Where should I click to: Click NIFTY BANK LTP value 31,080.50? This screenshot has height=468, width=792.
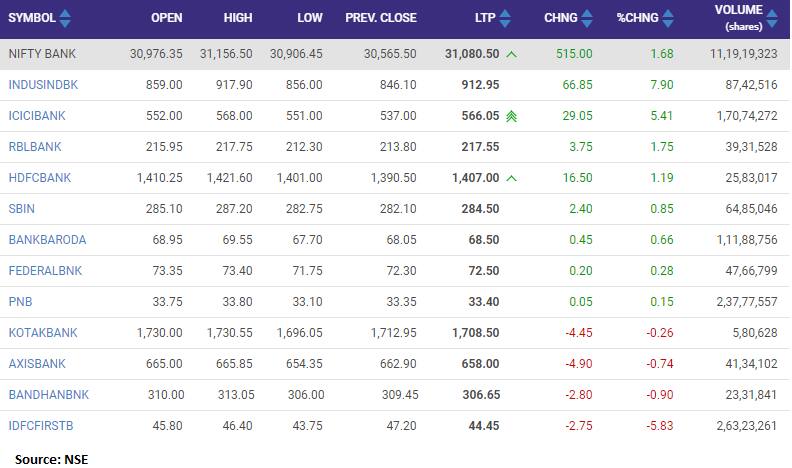[472, 54]
